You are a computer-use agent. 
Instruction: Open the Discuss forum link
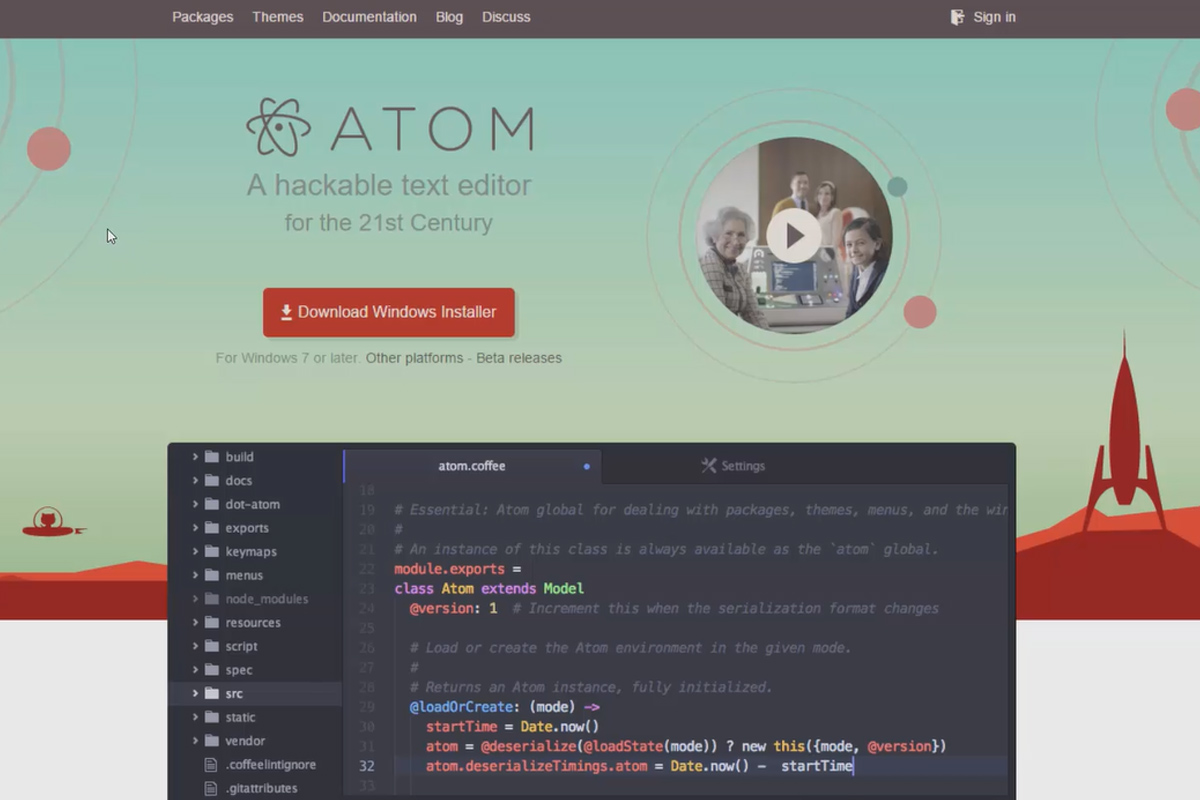click(x=506, y=17)
